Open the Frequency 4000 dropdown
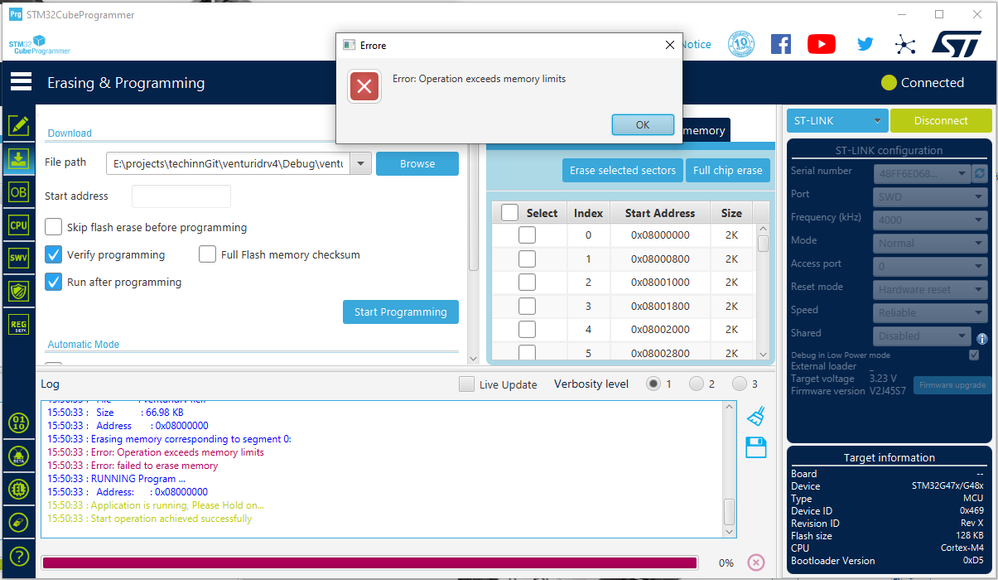The image size is (998, 580). pos(931,220)
